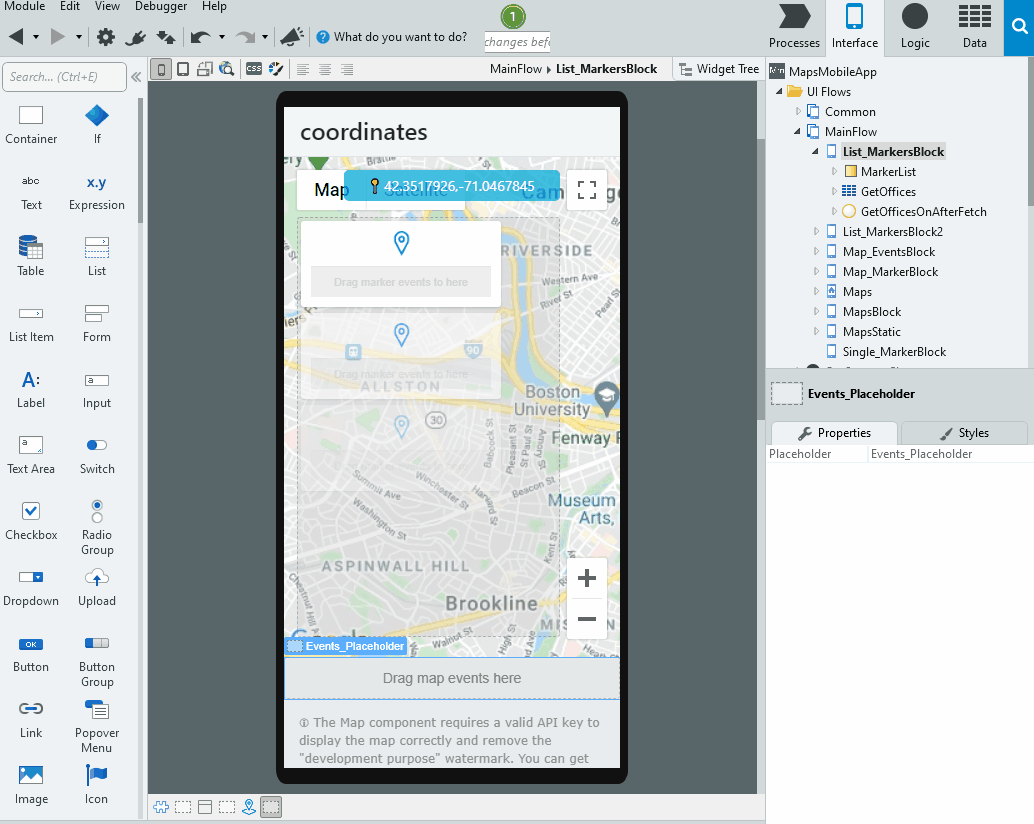Image resolution: width=1034 pixels, height=824 pixels.
Task: Select the Switch widget in the toolbox
Action: point(97,456)
